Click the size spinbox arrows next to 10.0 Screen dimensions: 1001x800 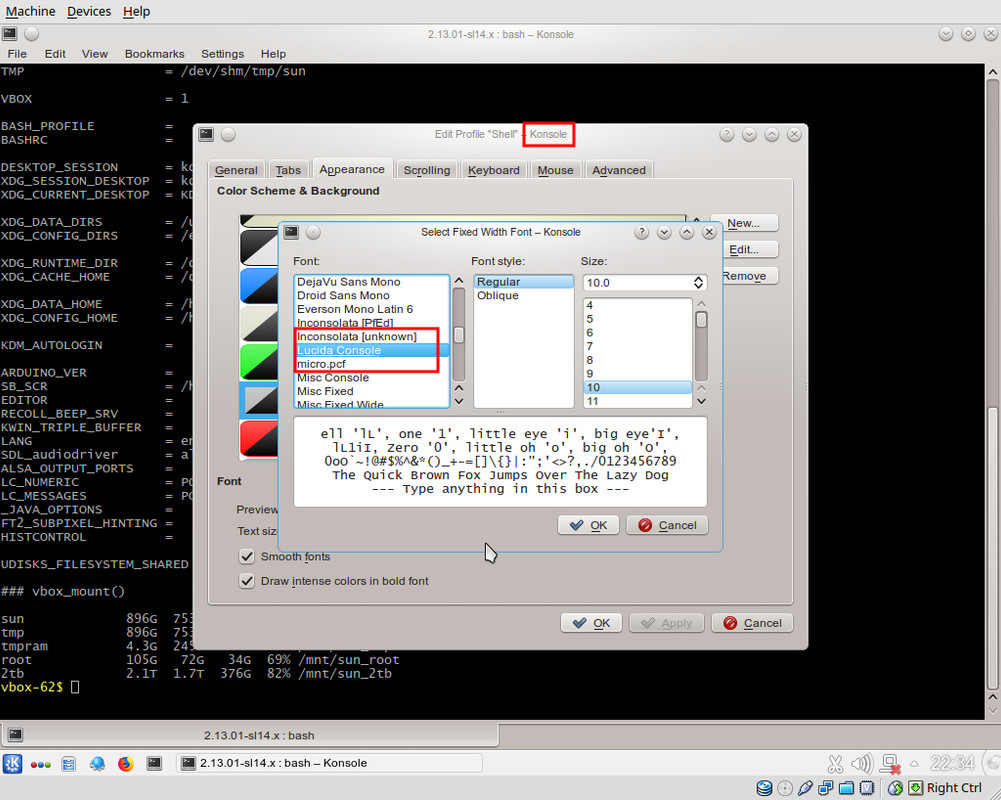(x=698, y=282)
